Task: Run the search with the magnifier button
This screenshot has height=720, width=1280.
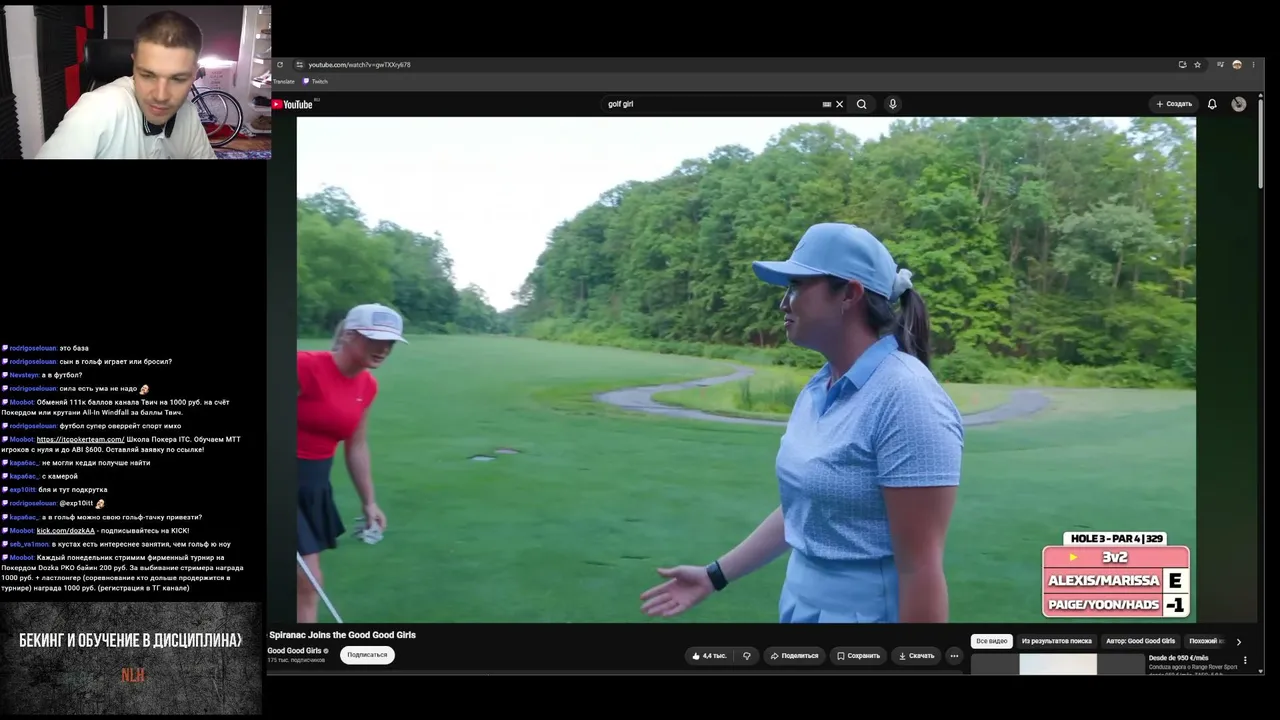Action: 861,104
